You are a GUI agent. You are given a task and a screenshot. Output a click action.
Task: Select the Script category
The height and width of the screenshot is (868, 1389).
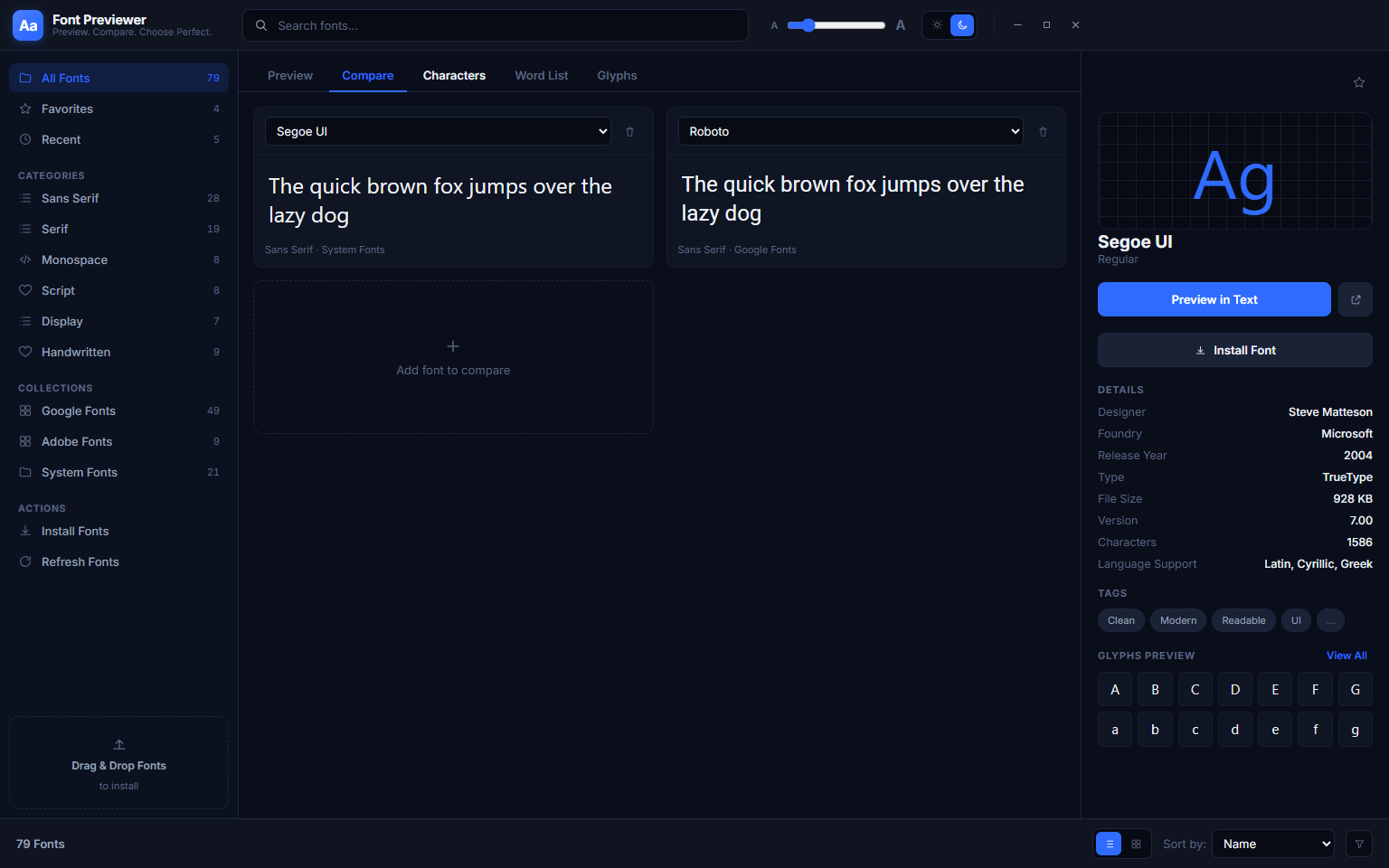coord(119,290)
